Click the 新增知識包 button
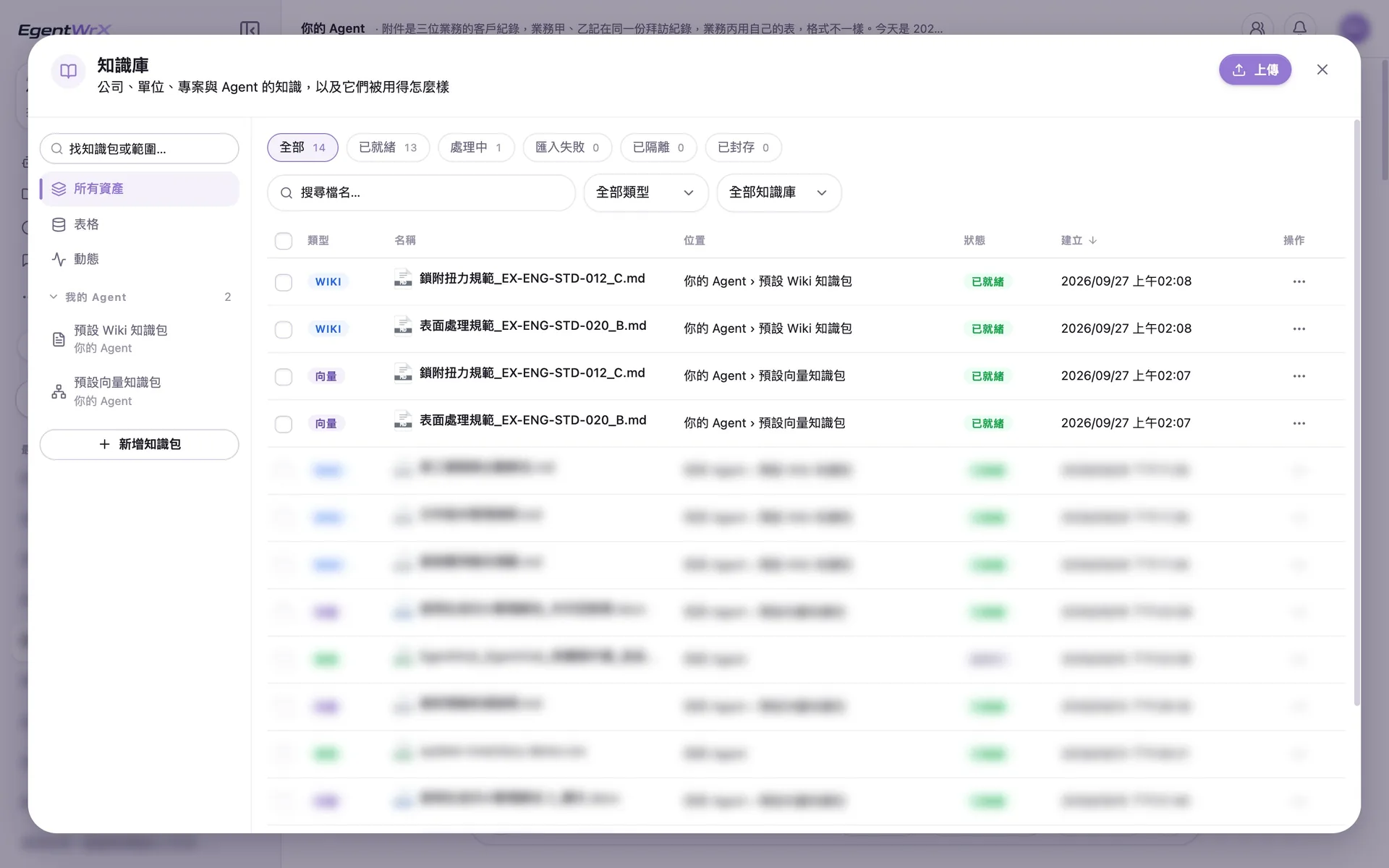The height and width of the screenshot is (868, 1389). point(140,444)
